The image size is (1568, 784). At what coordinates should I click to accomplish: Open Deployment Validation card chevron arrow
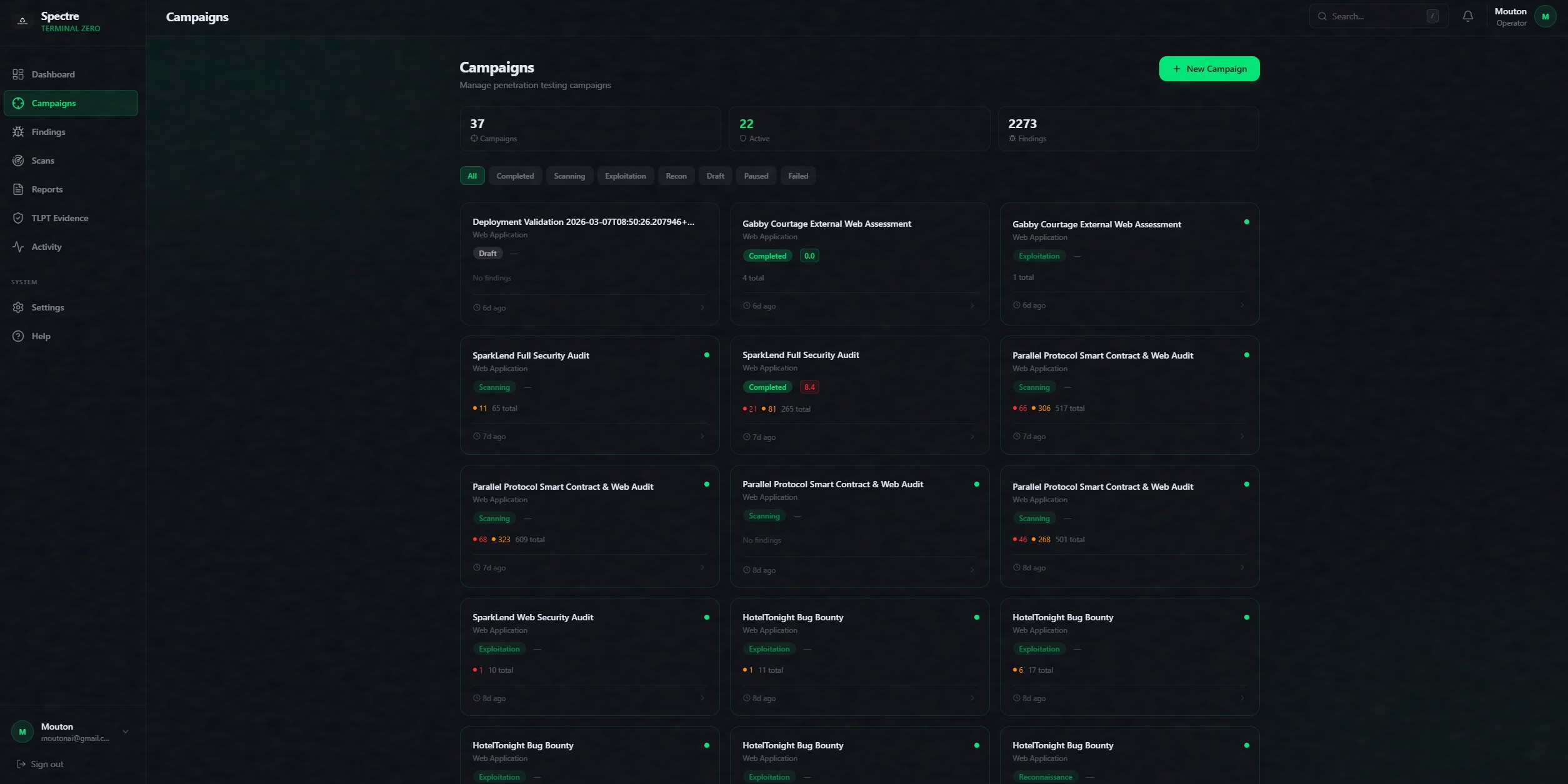point(702,307)
